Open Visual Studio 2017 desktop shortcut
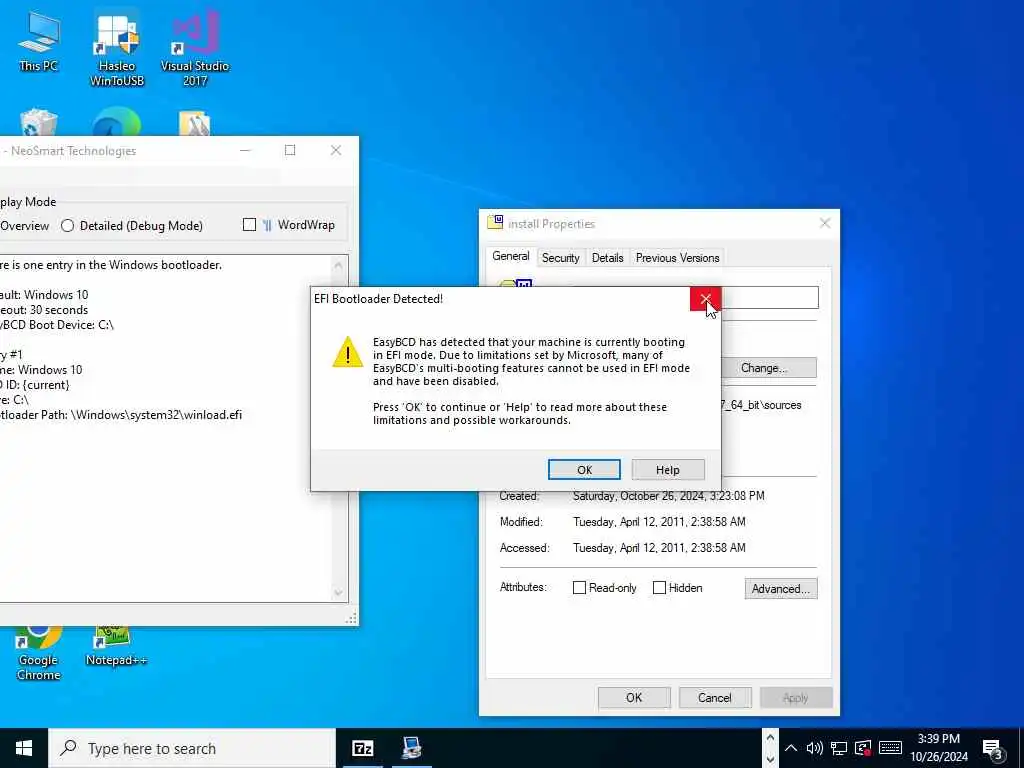This screenshot has width=1024, height=768. 195,49
